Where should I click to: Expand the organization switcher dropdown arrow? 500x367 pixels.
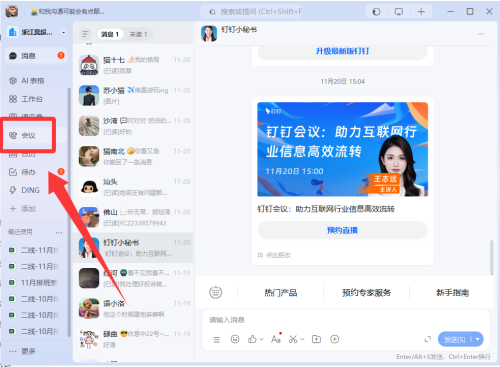(63, 32)
